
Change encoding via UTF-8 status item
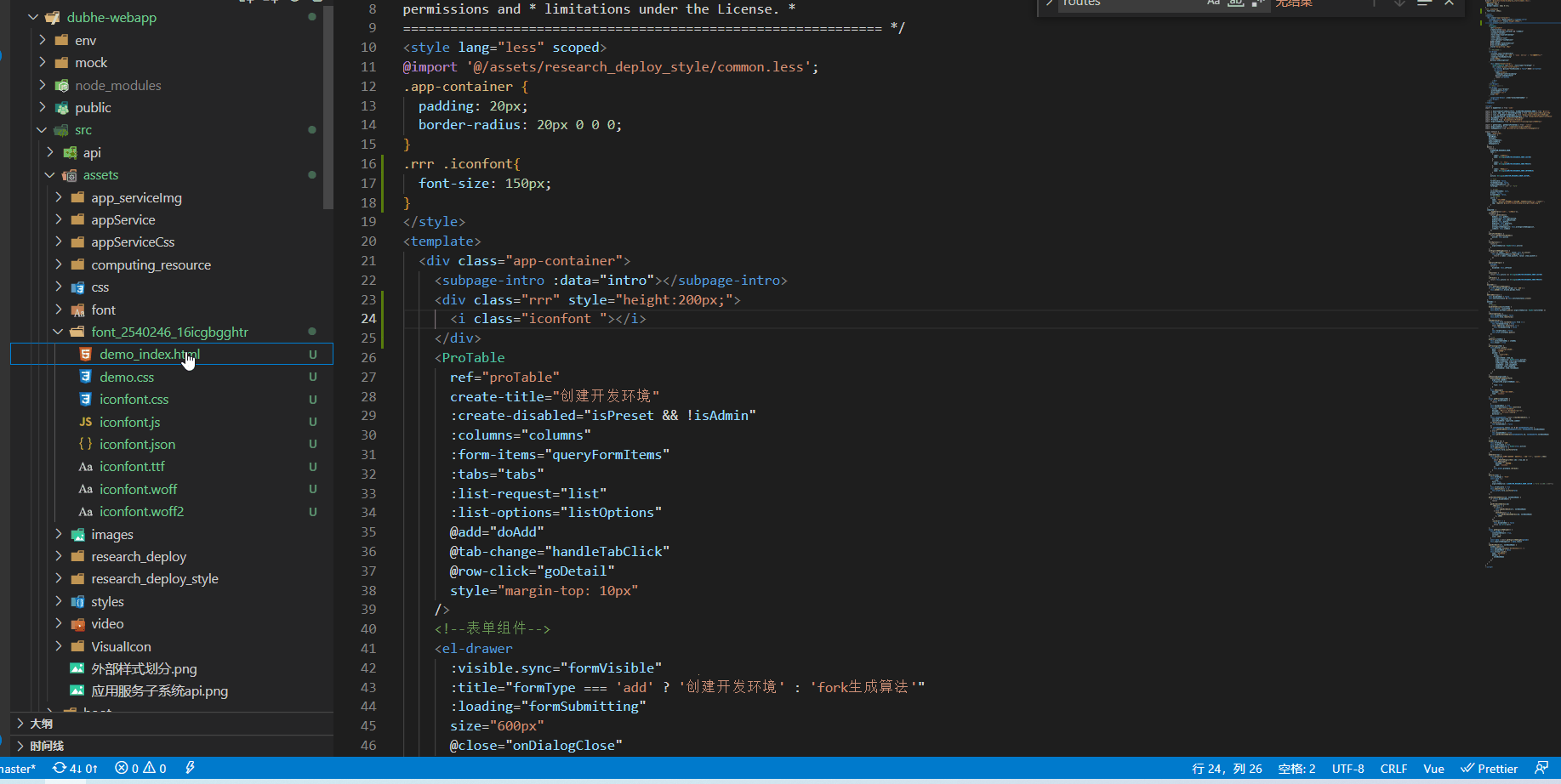coord(1347,768)
